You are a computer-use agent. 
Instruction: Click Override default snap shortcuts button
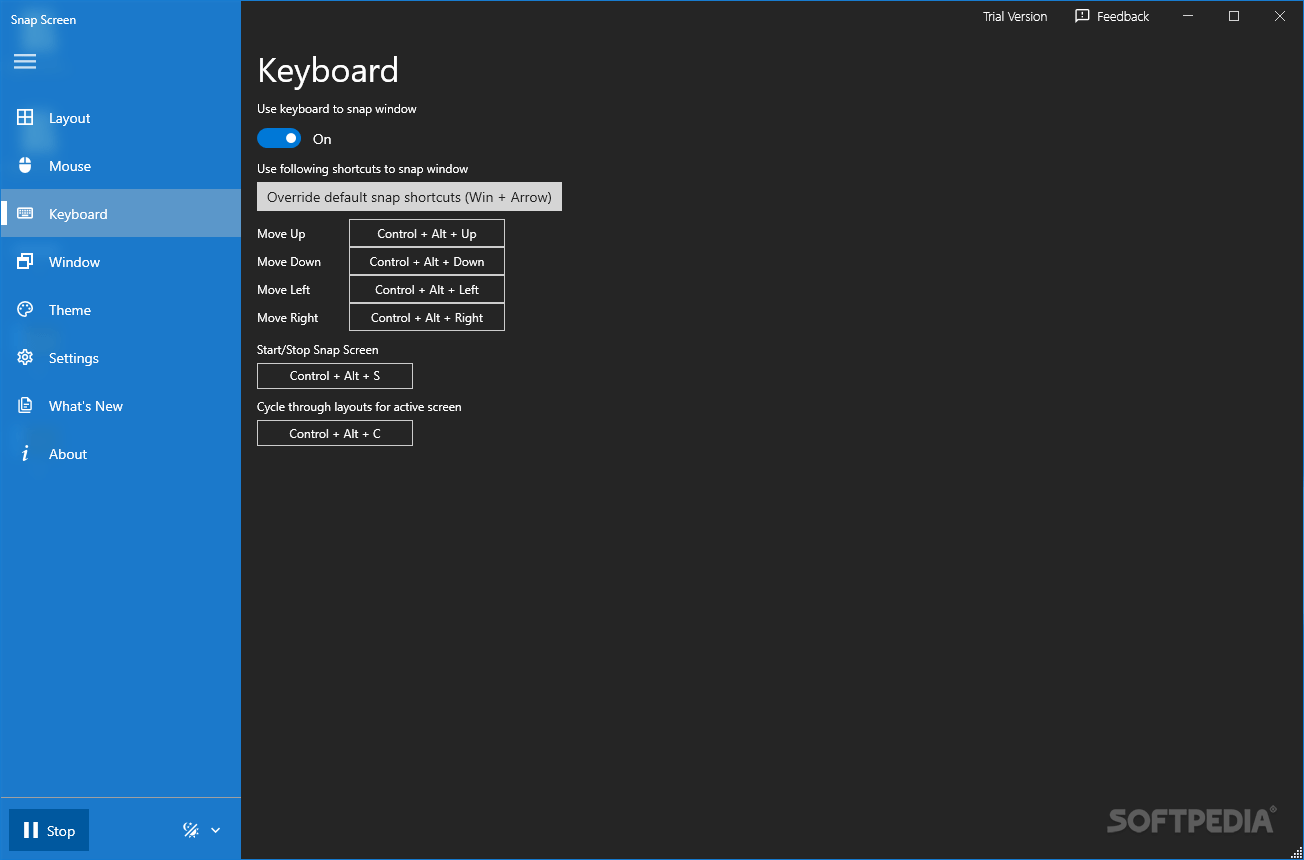[x=410, y=197]
